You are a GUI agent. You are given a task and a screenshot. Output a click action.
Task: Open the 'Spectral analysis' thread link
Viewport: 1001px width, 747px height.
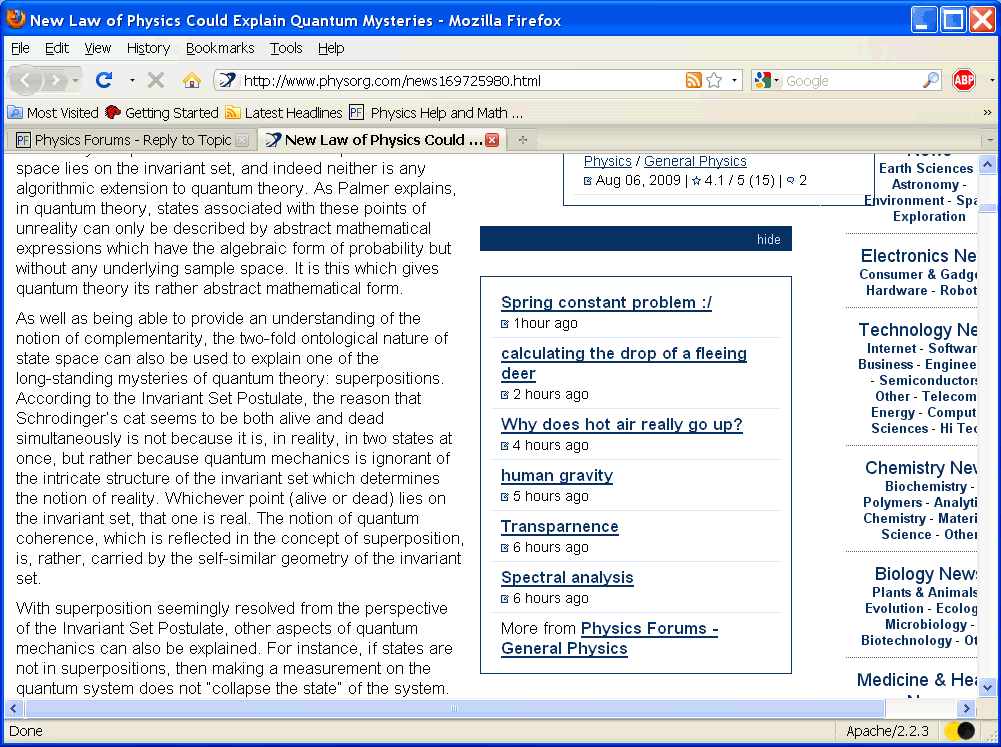point(567,577)
